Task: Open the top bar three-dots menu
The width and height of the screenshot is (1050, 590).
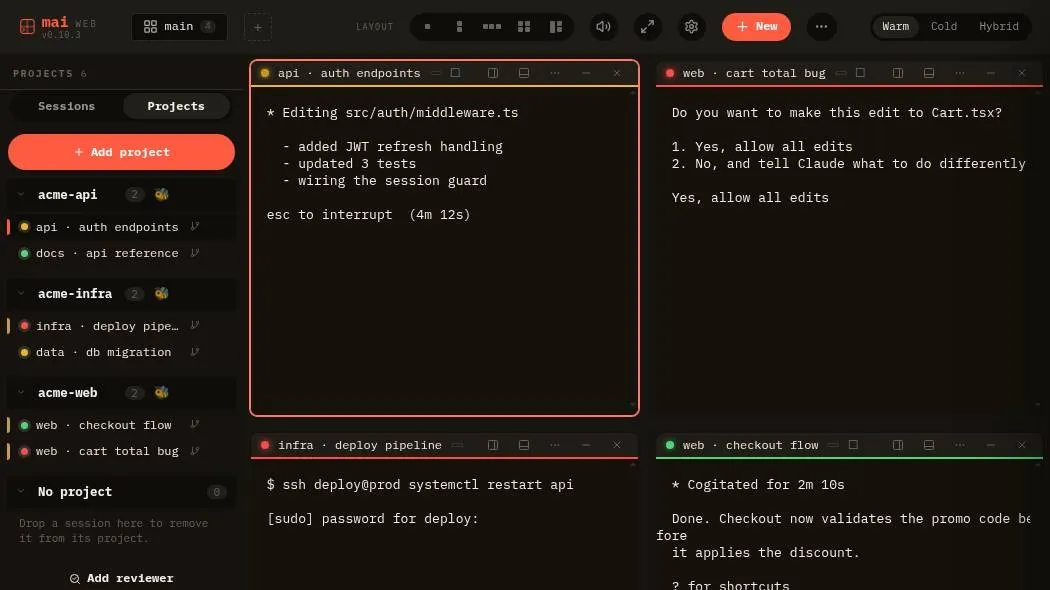Action: (x=822, y=27)
